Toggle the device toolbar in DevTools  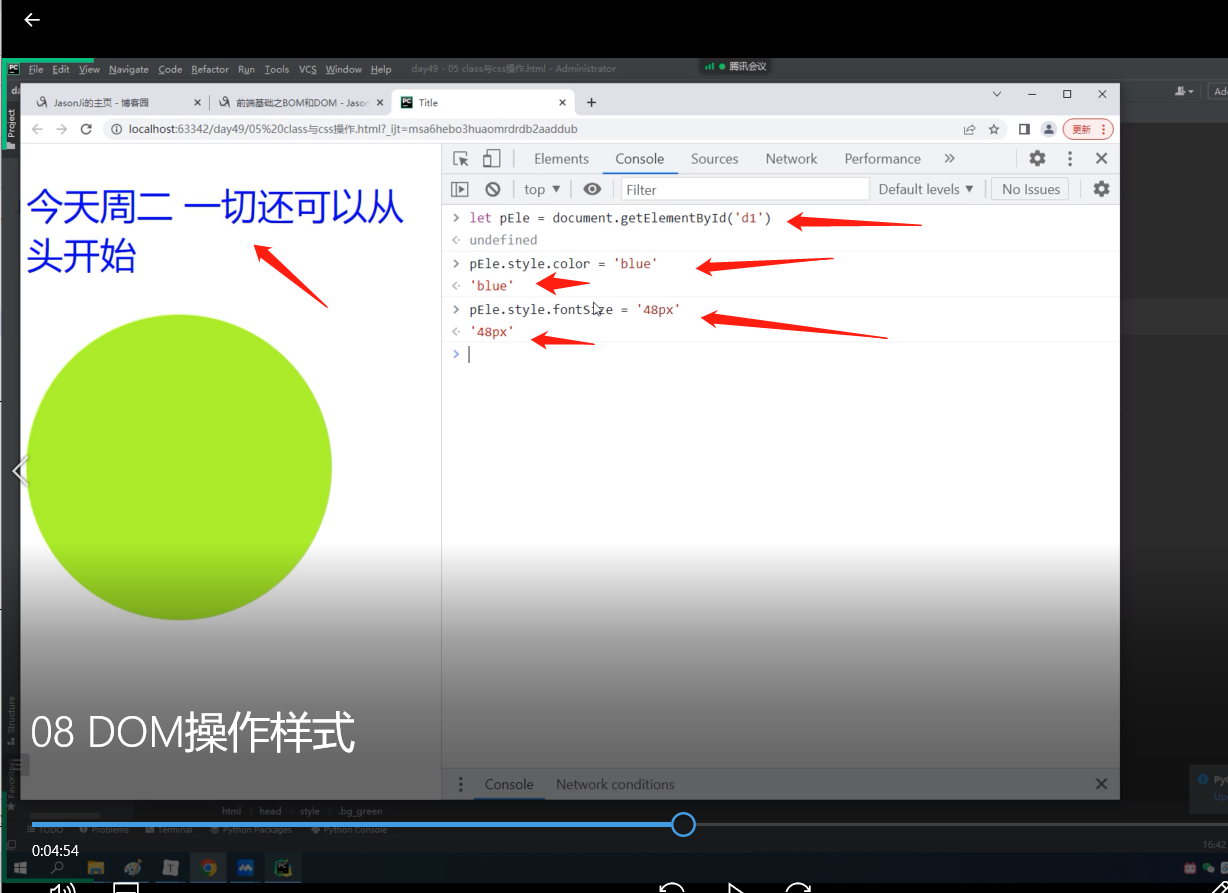491,159
